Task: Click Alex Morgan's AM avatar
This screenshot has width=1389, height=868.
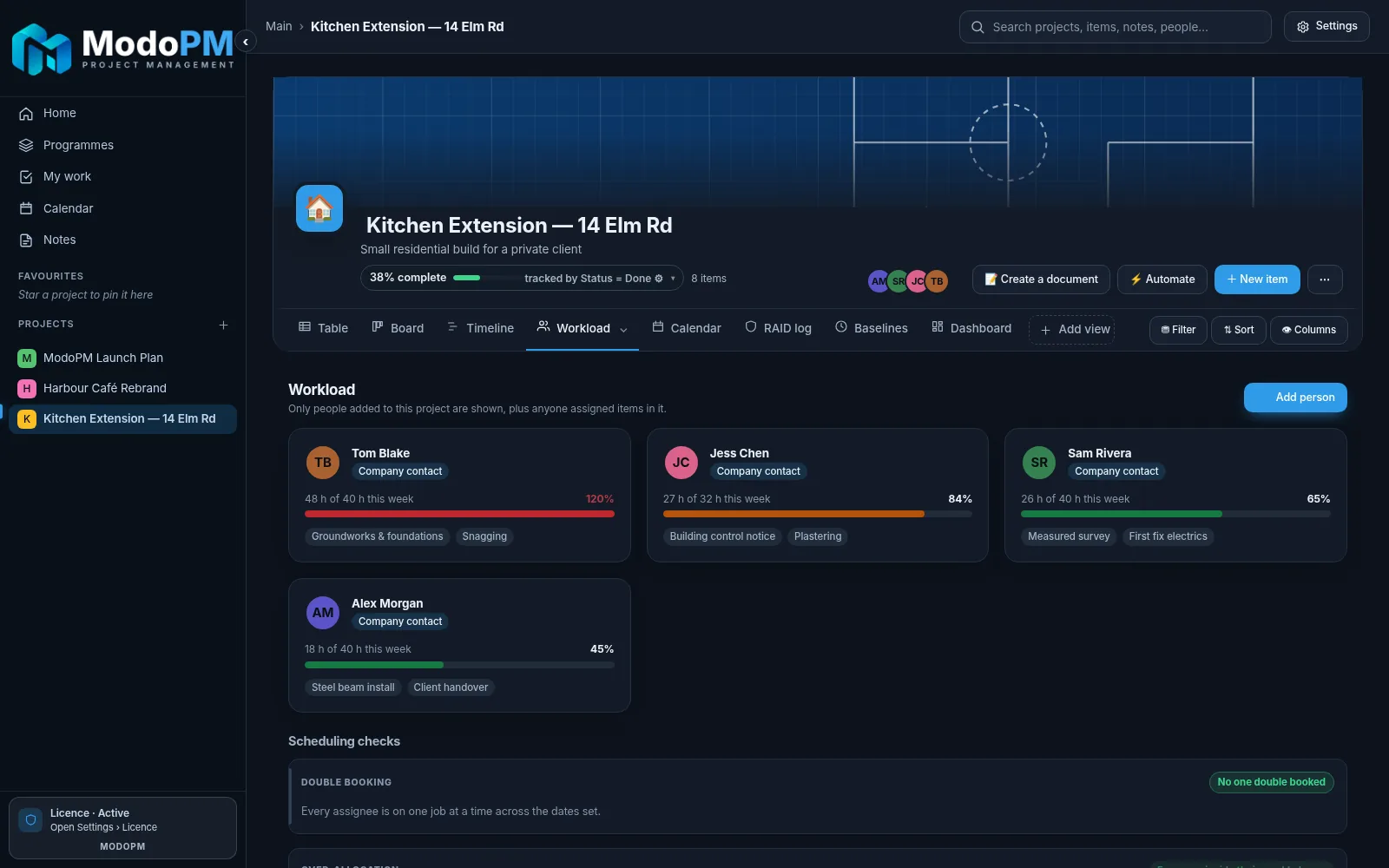Action: [323, 613]
